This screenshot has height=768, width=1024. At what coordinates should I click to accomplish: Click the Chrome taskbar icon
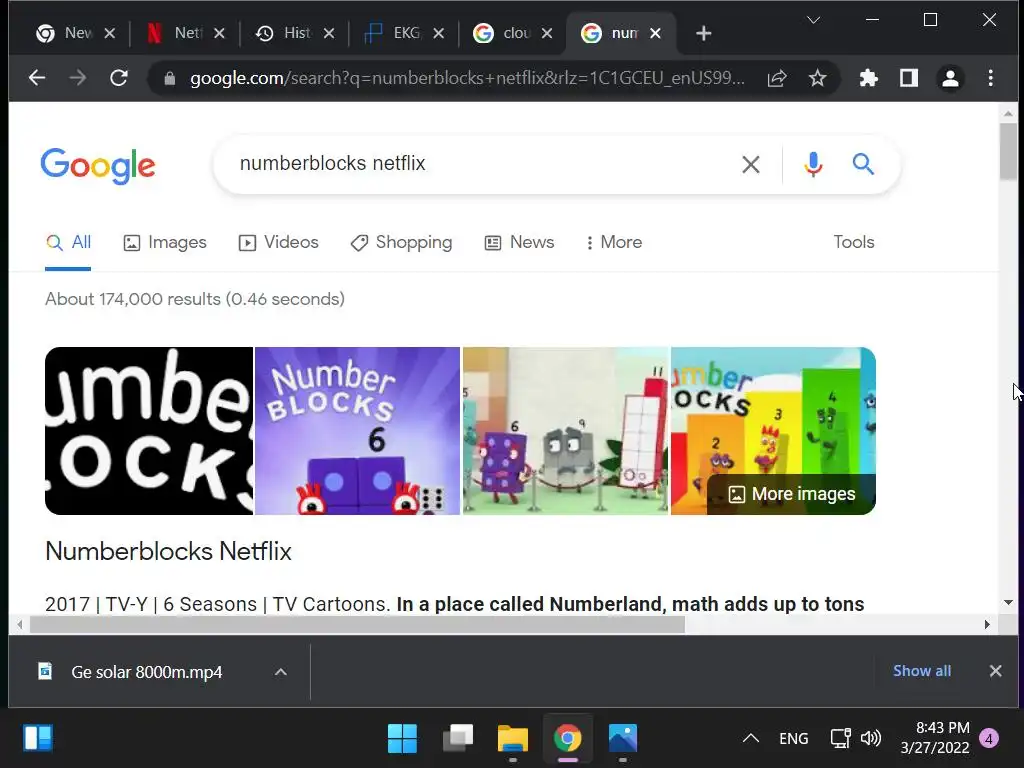tap(568, 739)
